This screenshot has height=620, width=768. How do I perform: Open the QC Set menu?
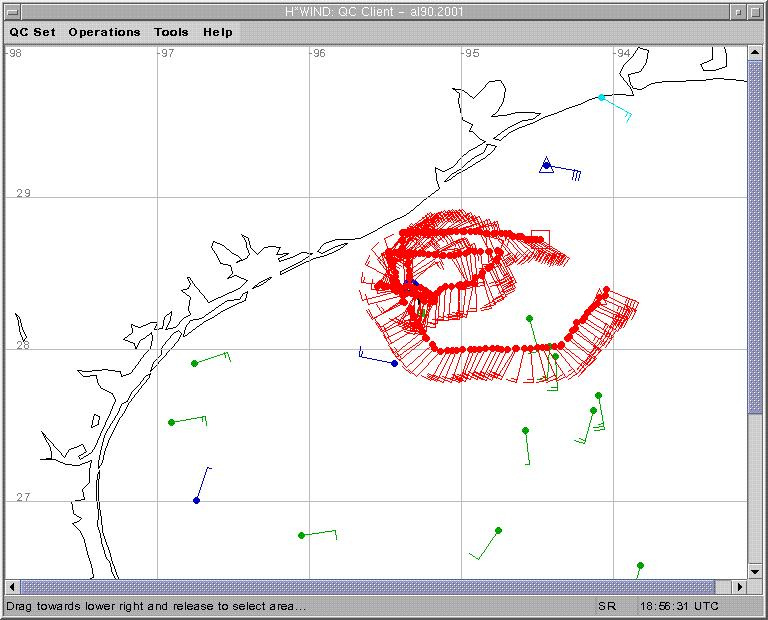point(32,32)
